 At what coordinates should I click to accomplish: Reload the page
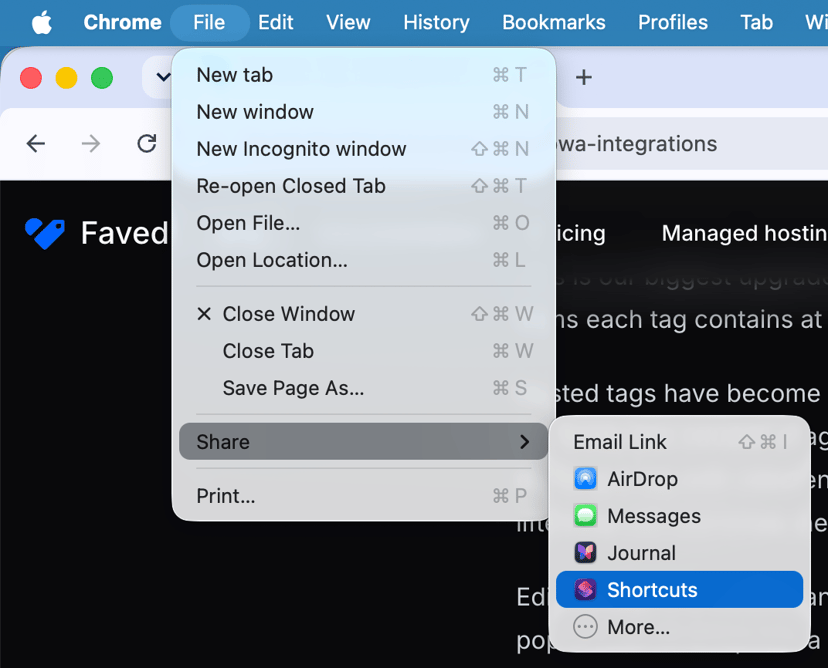(147, 144)
